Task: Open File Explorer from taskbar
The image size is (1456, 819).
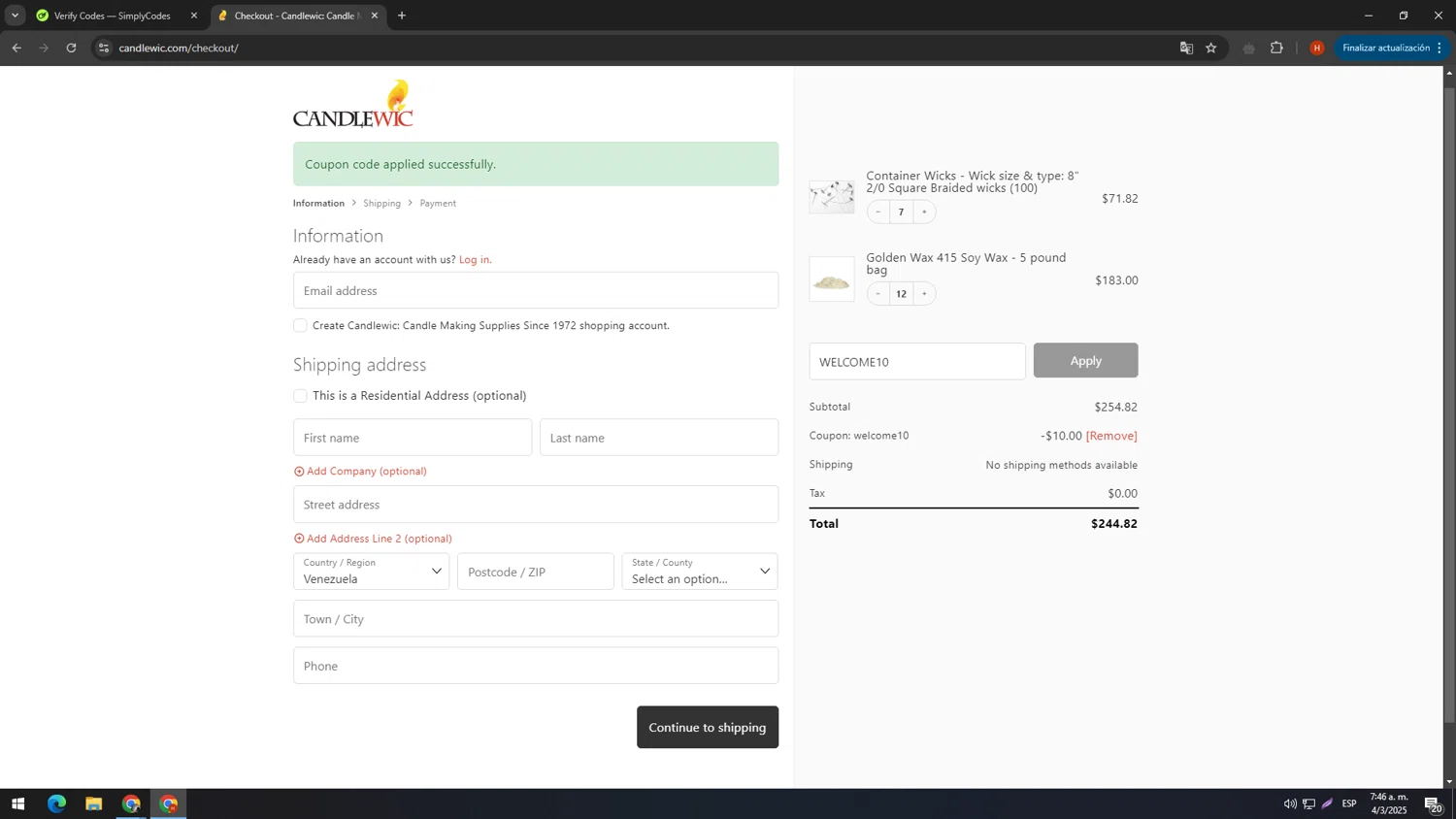Action: (93, 803)
